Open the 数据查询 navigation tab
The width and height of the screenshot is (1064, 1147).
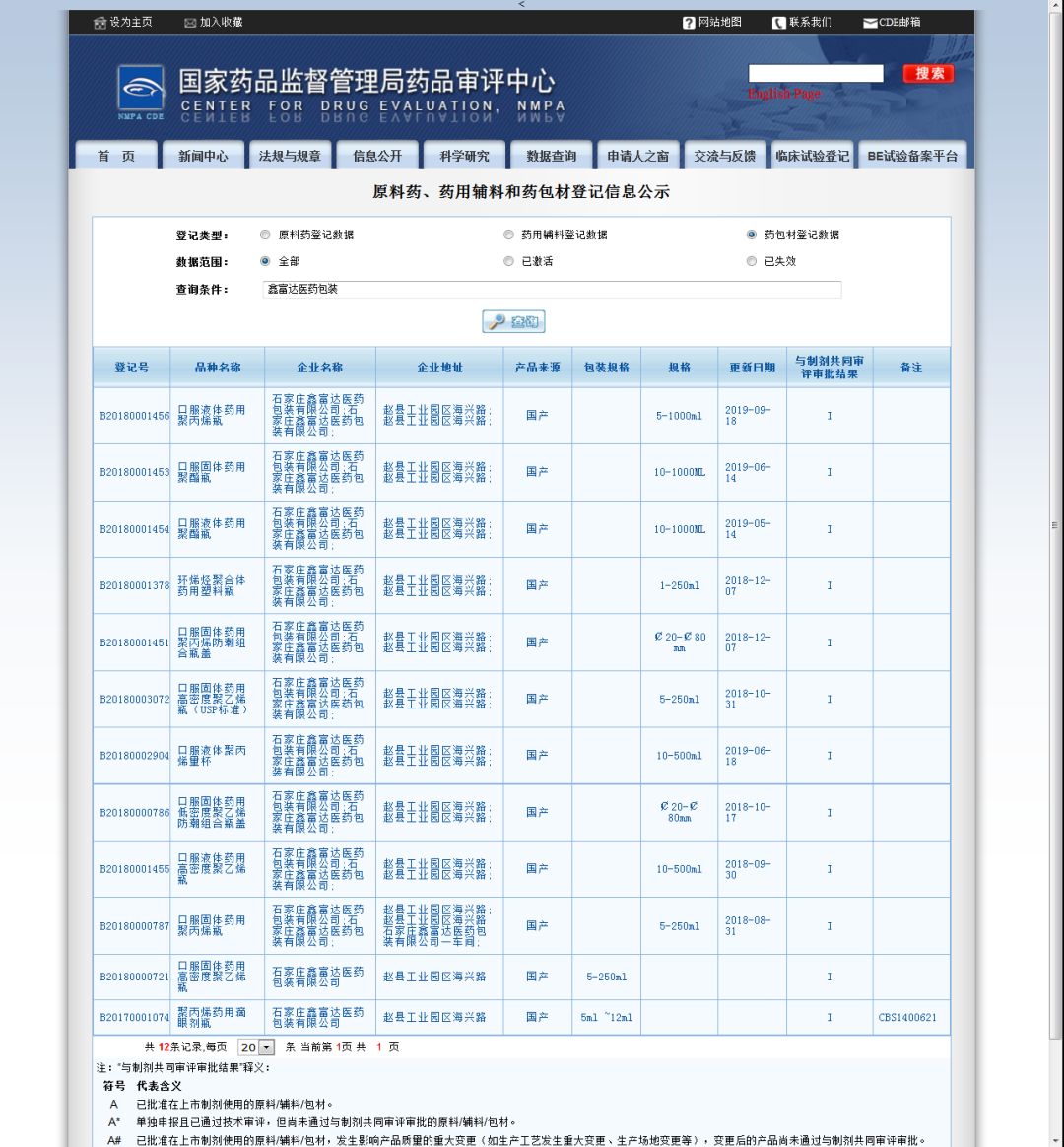[x=552, y=155]
